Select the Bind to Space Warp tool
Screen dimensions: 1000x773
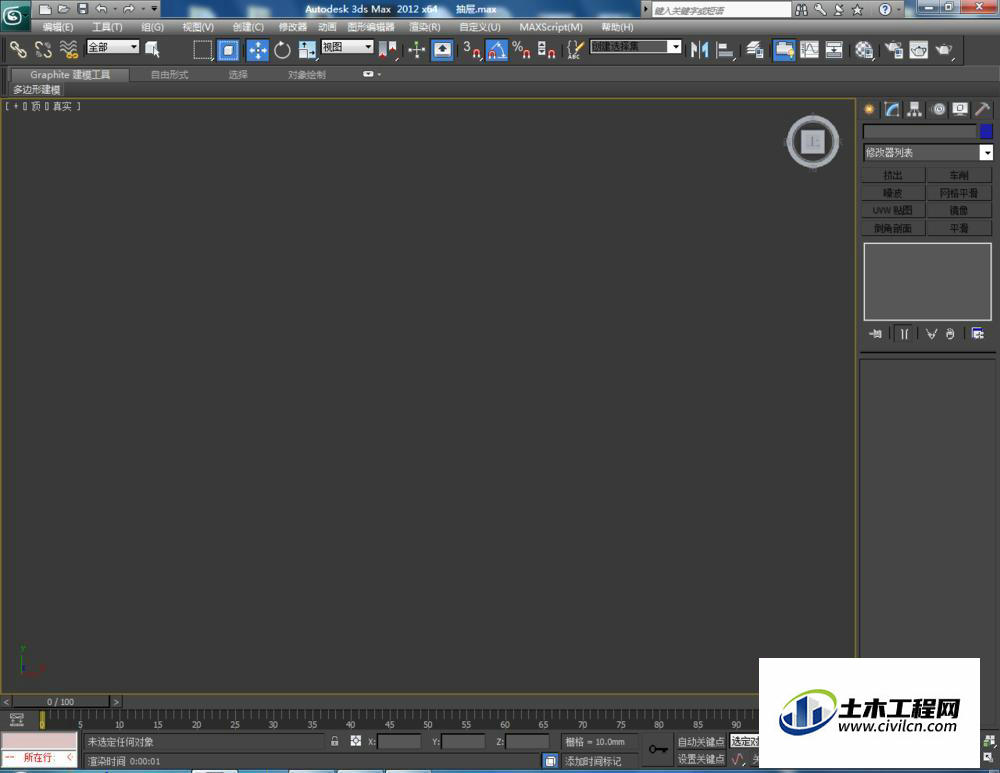click(x=68, y=49)
